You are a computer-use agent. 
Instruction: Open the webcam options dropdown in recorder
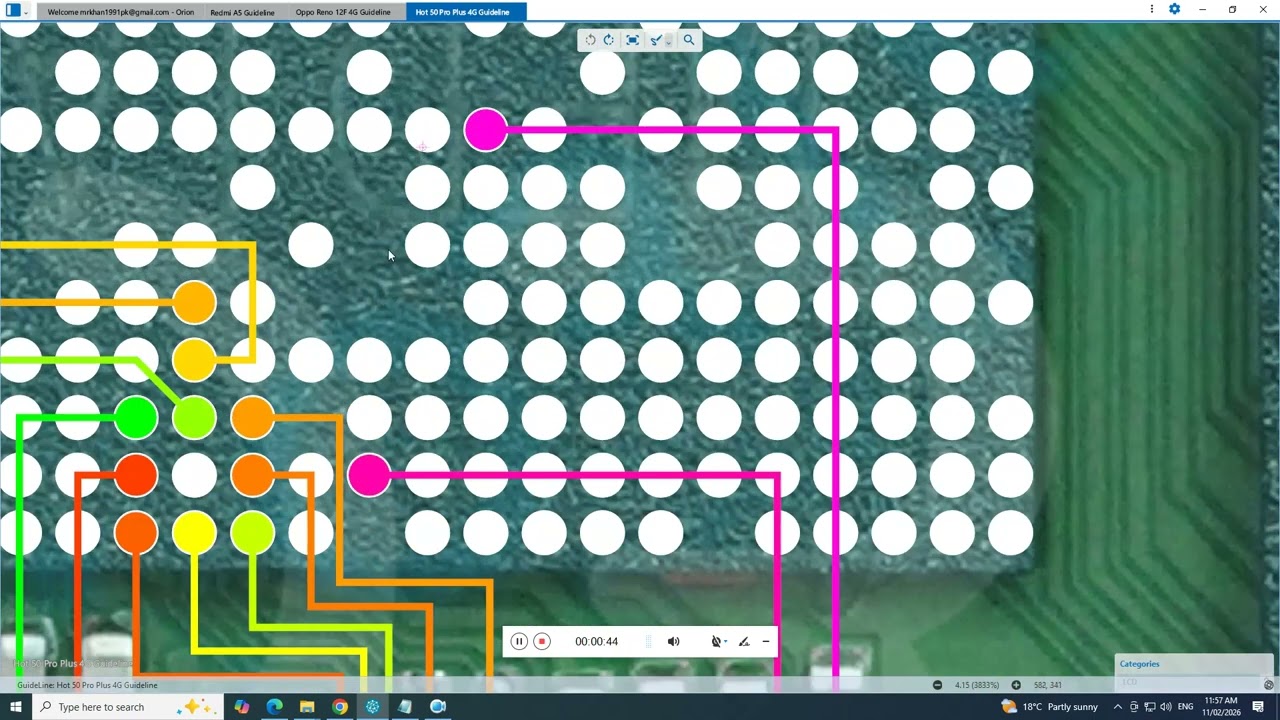coord(724,642)
